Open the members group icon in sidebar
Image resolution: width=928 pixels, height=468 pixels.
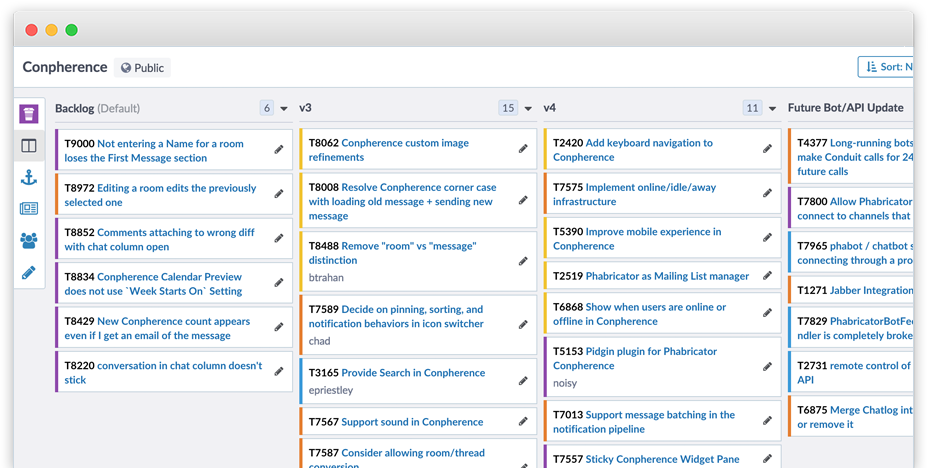coord(28,240)
